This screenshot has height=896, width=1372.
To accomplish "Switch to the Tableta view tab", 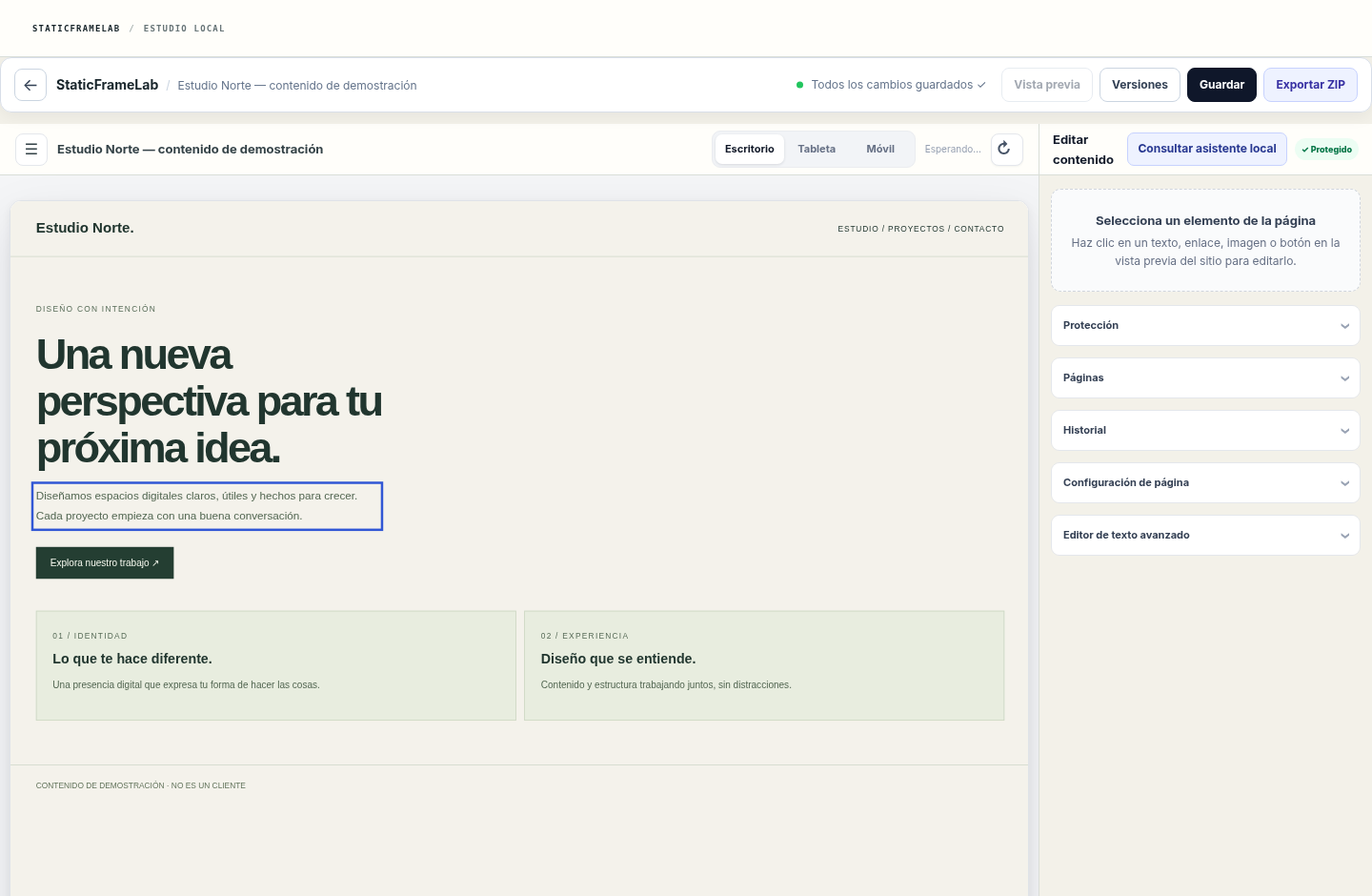I will tap(817, 149).
